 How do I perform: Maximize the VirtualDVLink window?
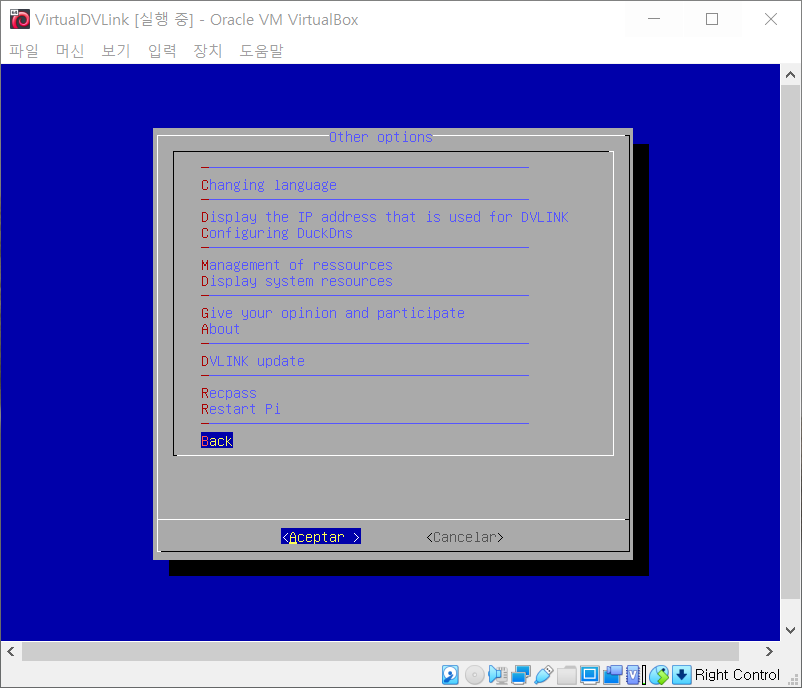tap(712, 19)
